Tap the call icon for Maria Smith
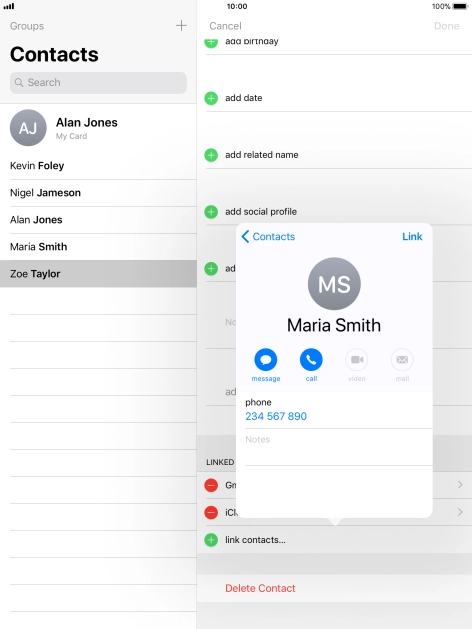 tap(311, 360)
